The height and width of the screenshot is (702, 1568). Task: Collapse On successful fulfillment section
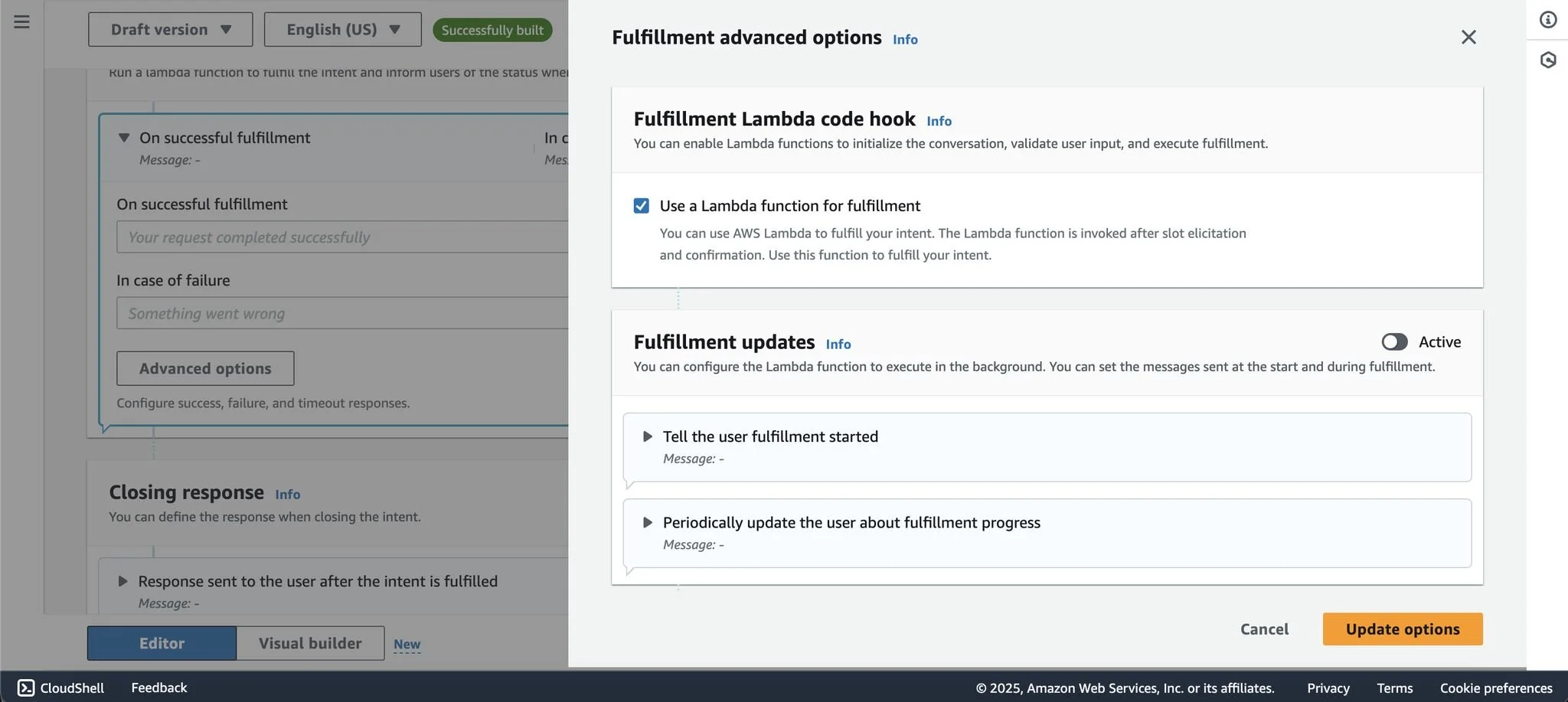123,138
